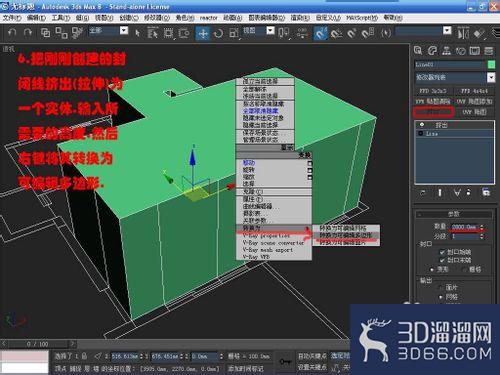Activate the Select and Link tool
500x375 pixels.
point(45,33)
